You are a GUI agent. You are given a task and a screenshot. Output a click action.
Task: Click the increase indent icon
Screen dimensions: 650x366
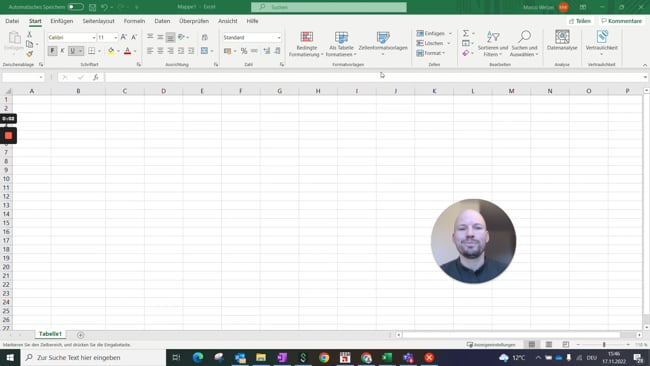coord(191,51)
